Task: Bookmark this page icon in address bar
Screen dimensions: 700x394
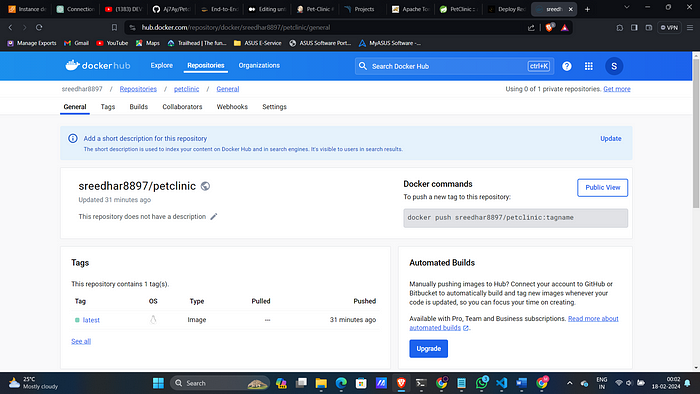Action: (x=114, y=27)
